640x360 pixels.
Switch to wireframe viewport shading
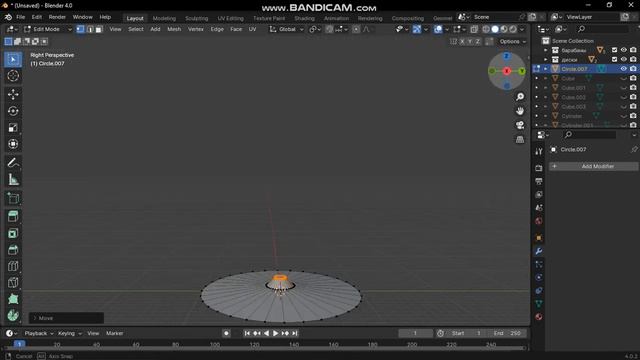point(486,29)
